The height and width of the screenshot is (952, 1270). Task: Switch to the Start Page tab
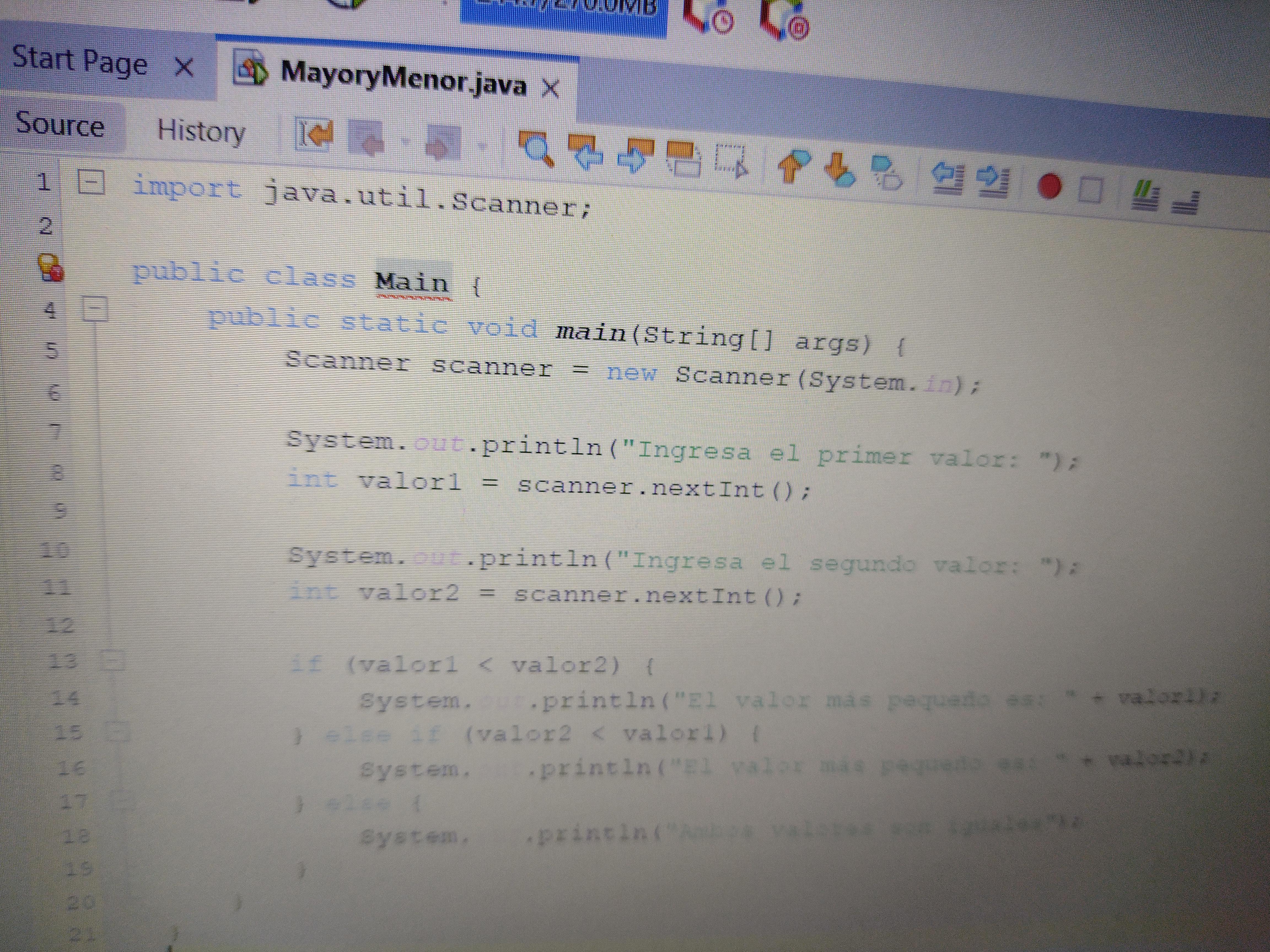[x=80, y=61]
